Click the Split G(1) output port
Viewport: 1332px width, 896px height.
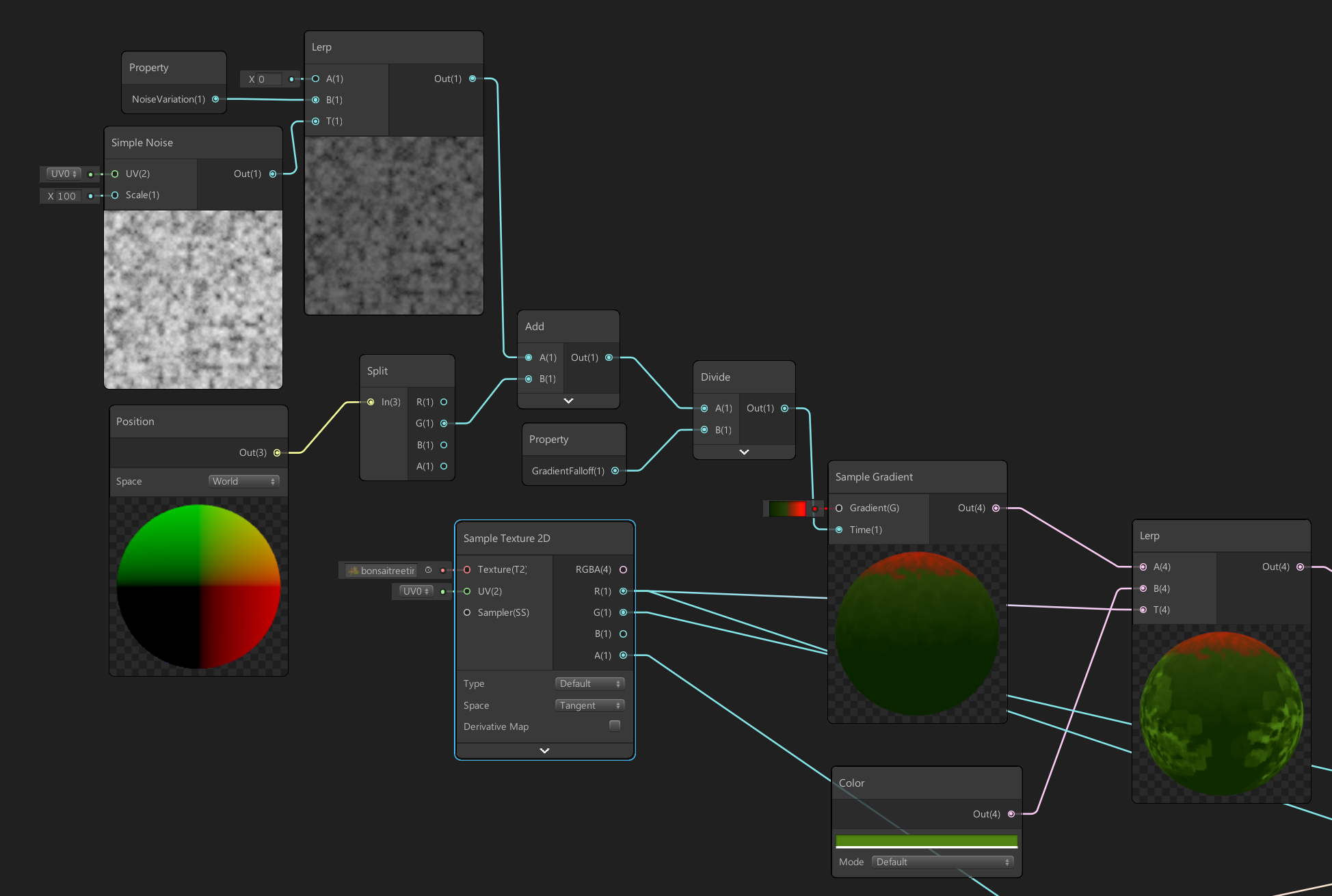click(x=444, y=423)
